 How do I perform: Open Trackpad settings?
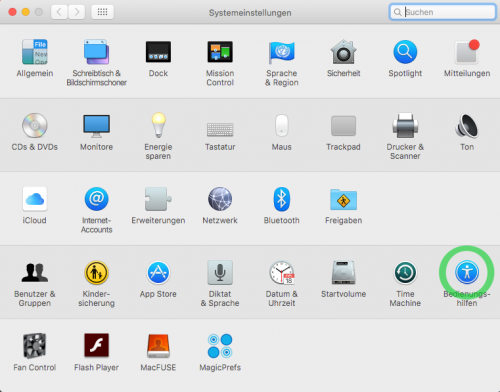(x=343, y=126)
